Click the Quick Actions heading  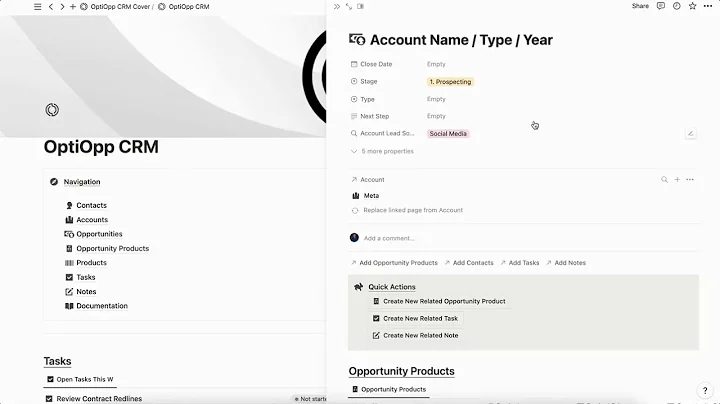click(392, 287)
